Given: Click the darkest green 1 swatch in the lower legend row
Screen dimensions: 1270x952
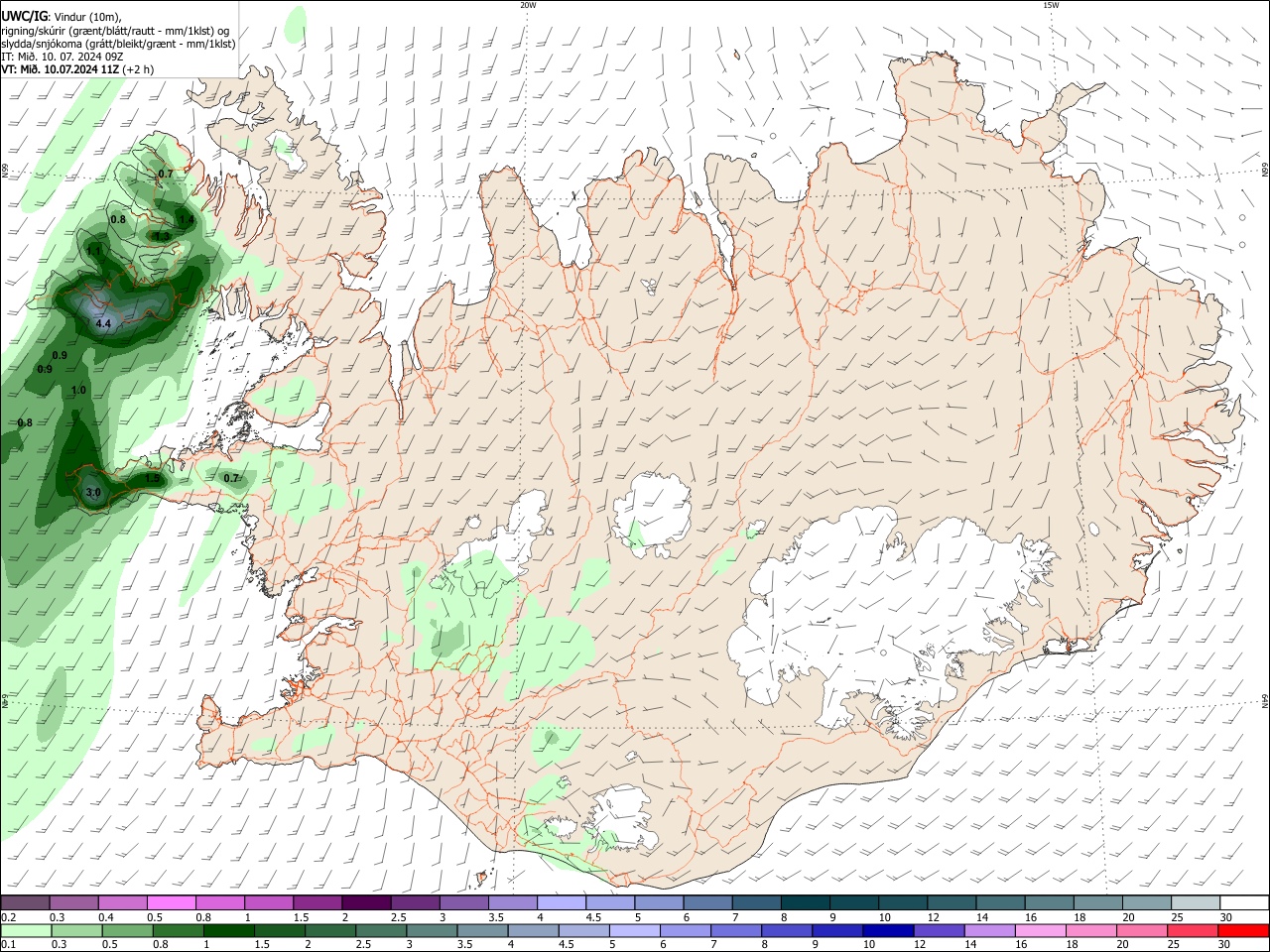Looking at the screenshot, I should pyautogui.click(x=228, y=930).
